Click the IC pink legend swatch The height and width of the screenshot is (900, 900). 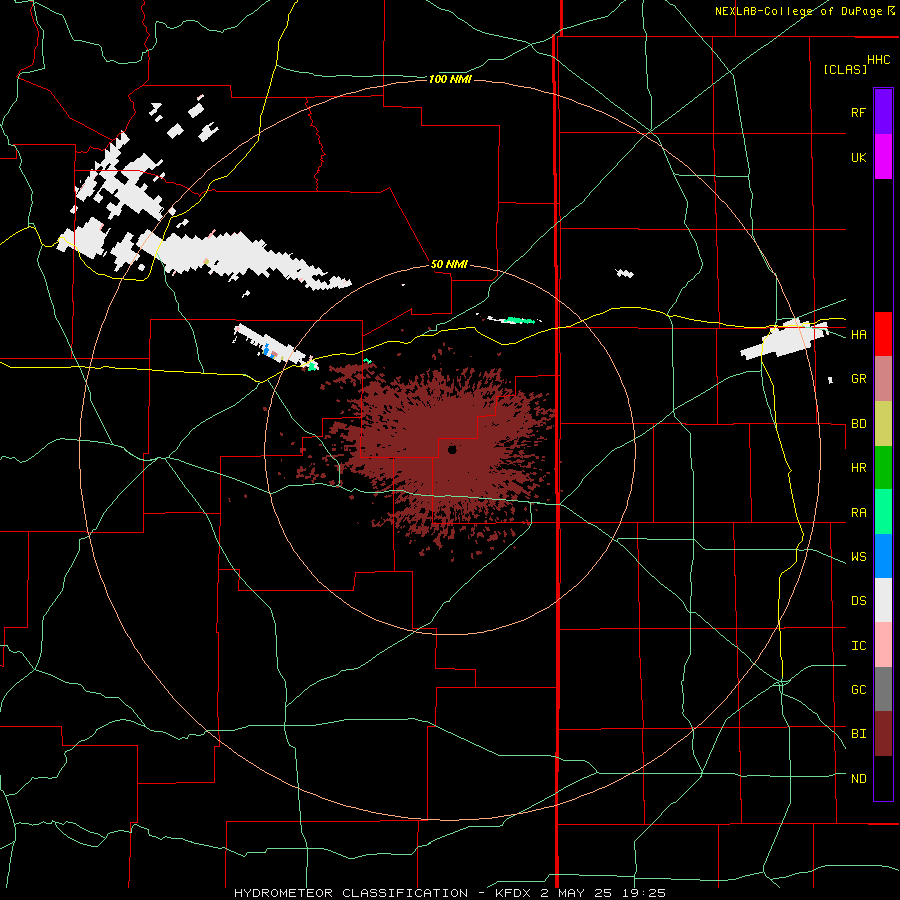[x=883, y=645]
